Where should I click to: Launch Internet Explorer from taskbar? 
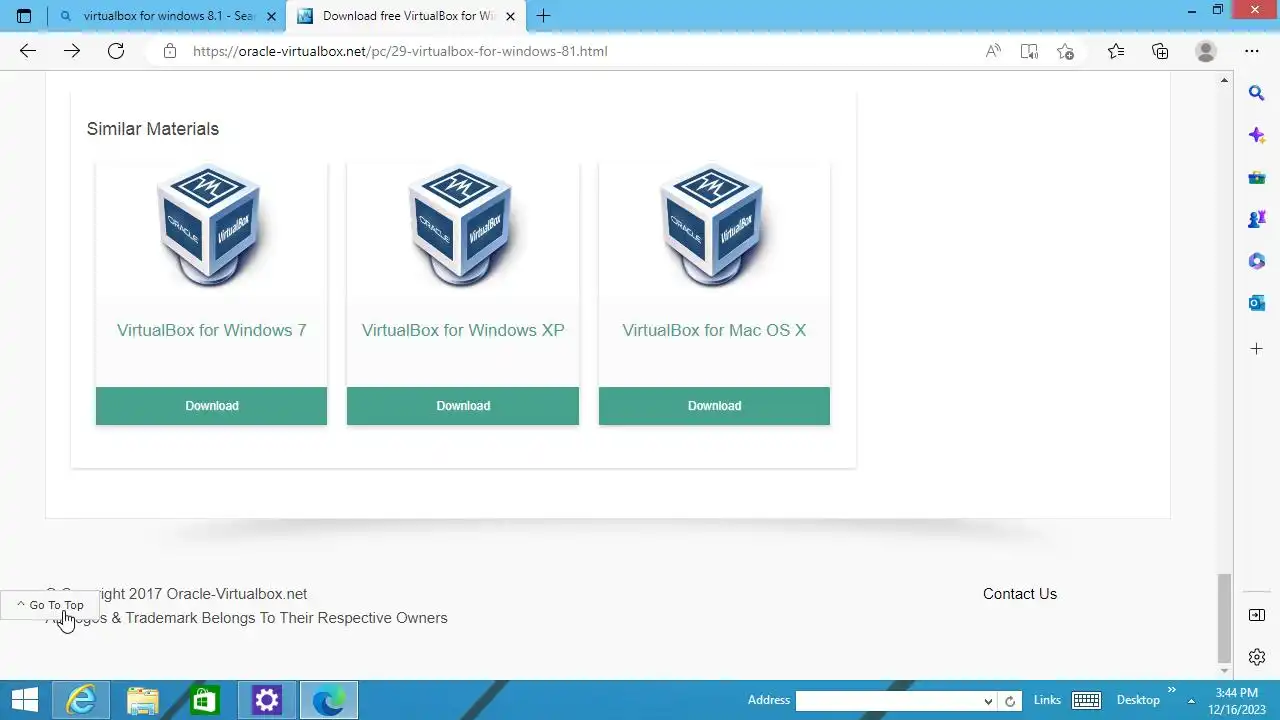click(x=80, y=700)
